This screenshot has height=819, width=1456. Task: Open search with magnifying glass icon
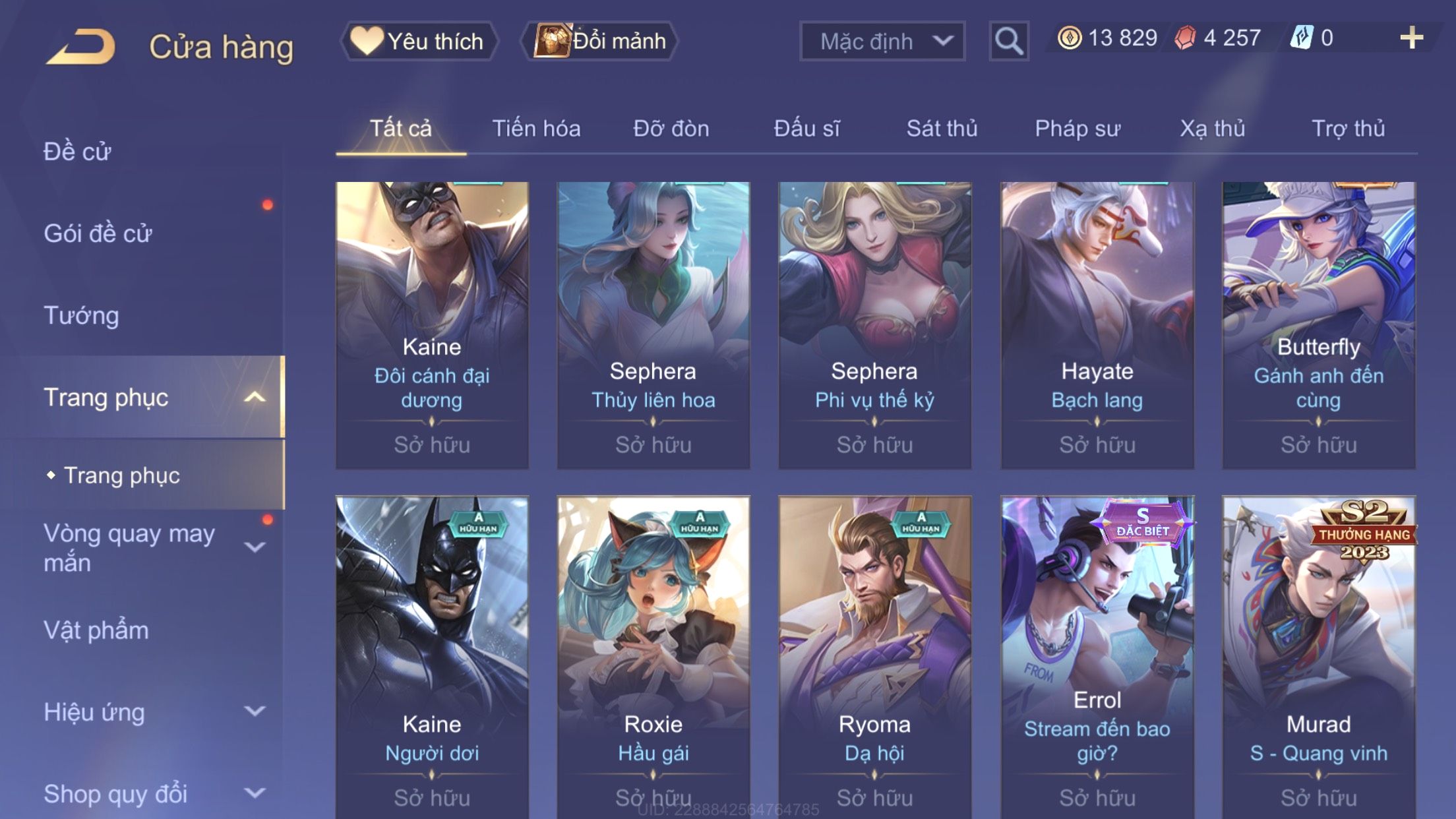[1008, 41]
